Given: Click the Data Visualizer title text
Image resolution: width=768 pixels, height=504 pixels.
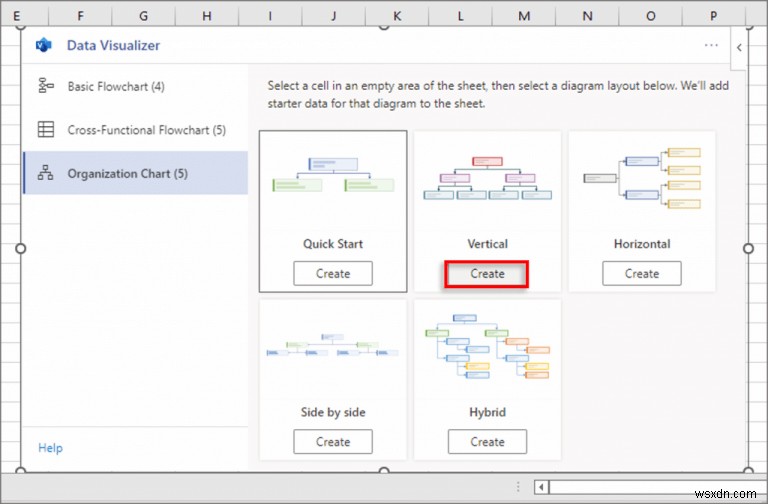Looking at the screenshot, I should point(113,45).
